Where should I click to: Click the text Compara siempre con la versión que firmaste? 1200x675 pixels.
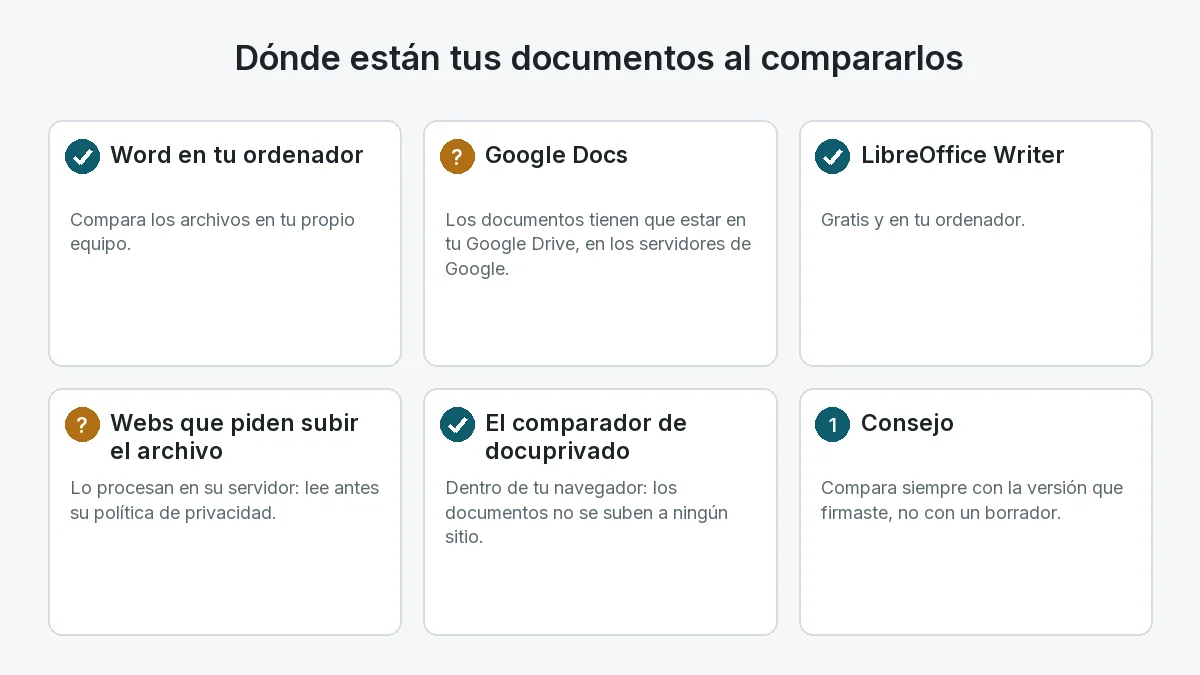971,500
